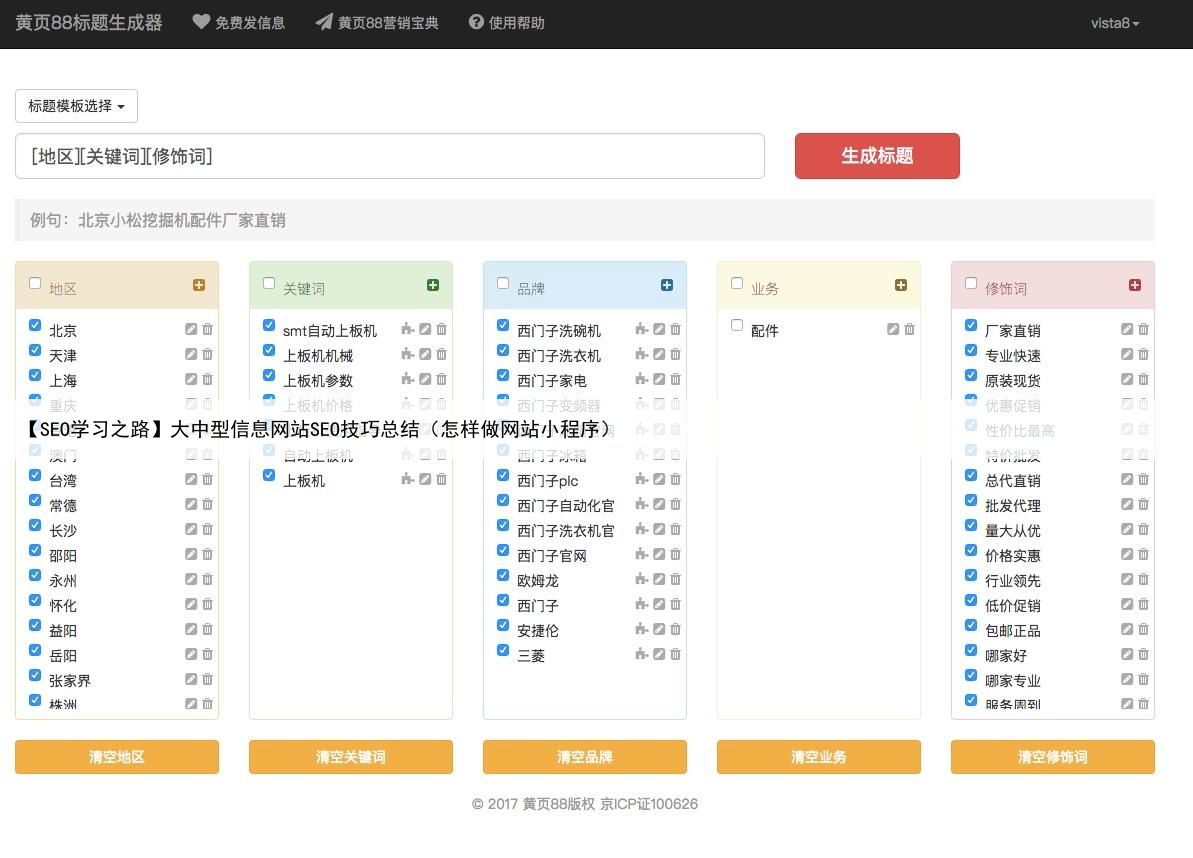Add a new keyword in 关键词 panel
The image size is (1193, 858).
(x=433, y=285)
